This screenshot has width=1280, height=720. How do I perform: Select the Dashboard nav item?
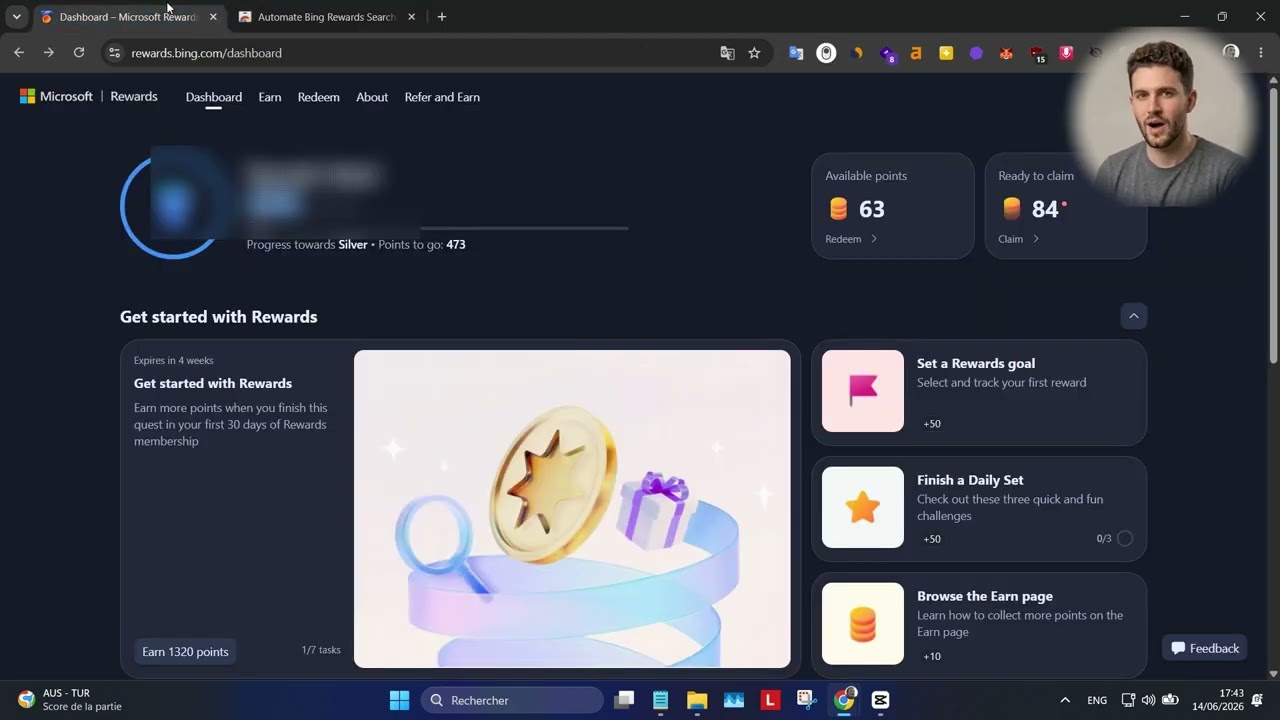coord(214,97)
